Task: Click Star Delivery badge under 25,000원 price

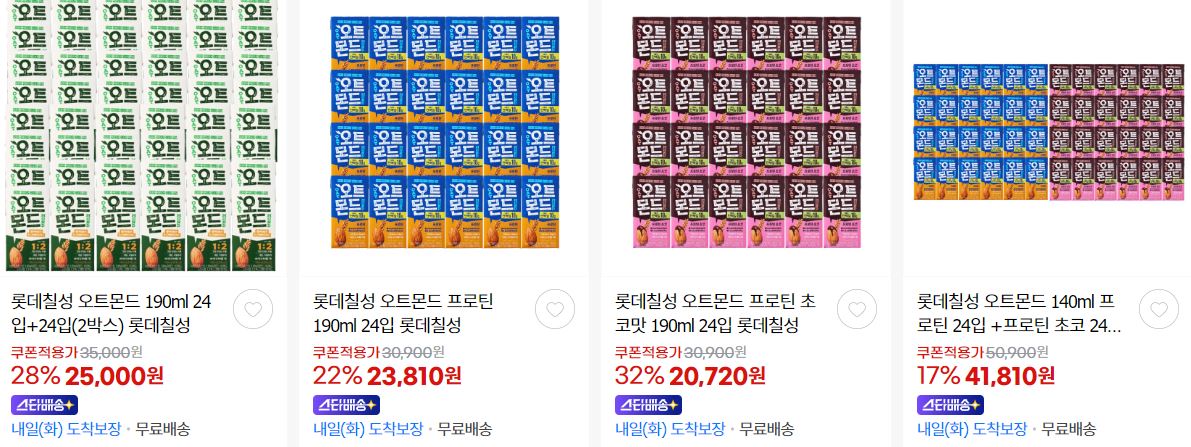Action: tap(44, 405)
